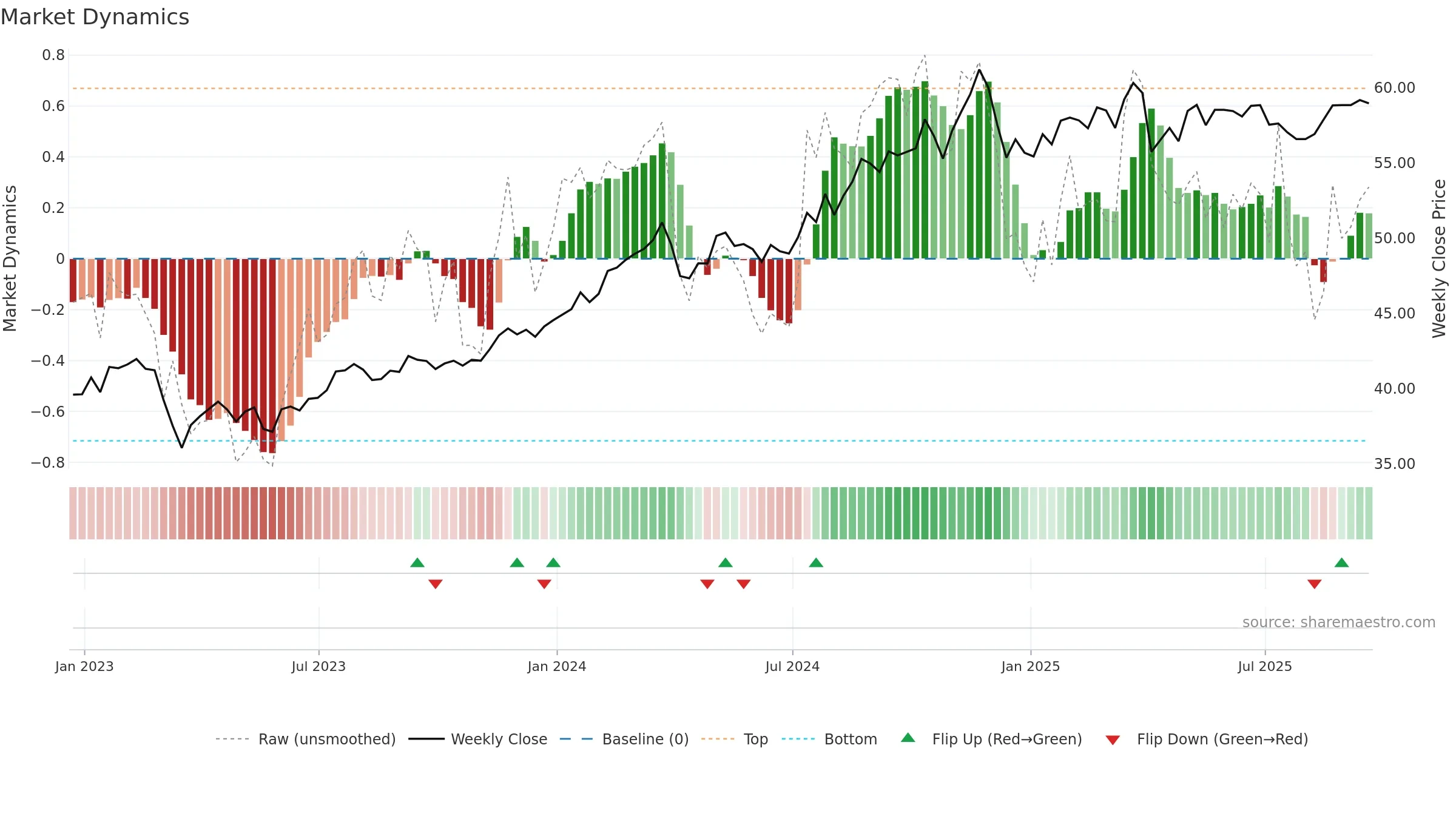The width and height of the screenshot is (1456, 819).
Task: Toggle the Raw (unsmoothed) legend entry
Action: 306,739
